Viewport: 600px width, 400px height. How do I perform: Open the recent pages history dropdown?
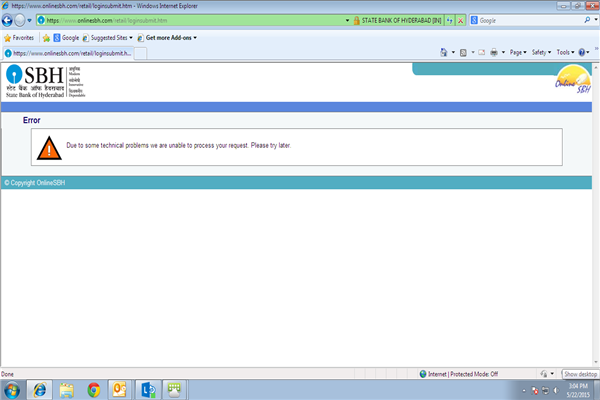coord(29,21)
